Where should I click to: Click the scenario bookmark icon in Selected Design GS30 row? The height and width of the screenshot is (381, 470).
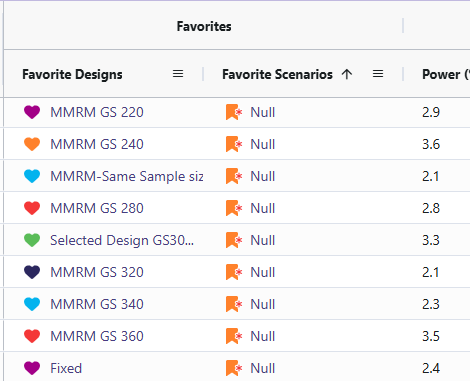point(234,240)
